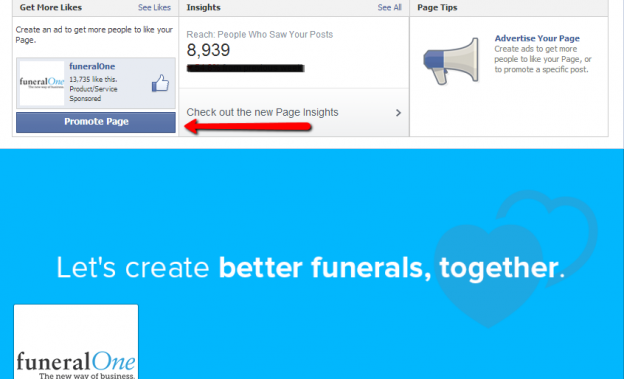
Task: Click the megaphone advertise icon
Action: pos(451,61)
